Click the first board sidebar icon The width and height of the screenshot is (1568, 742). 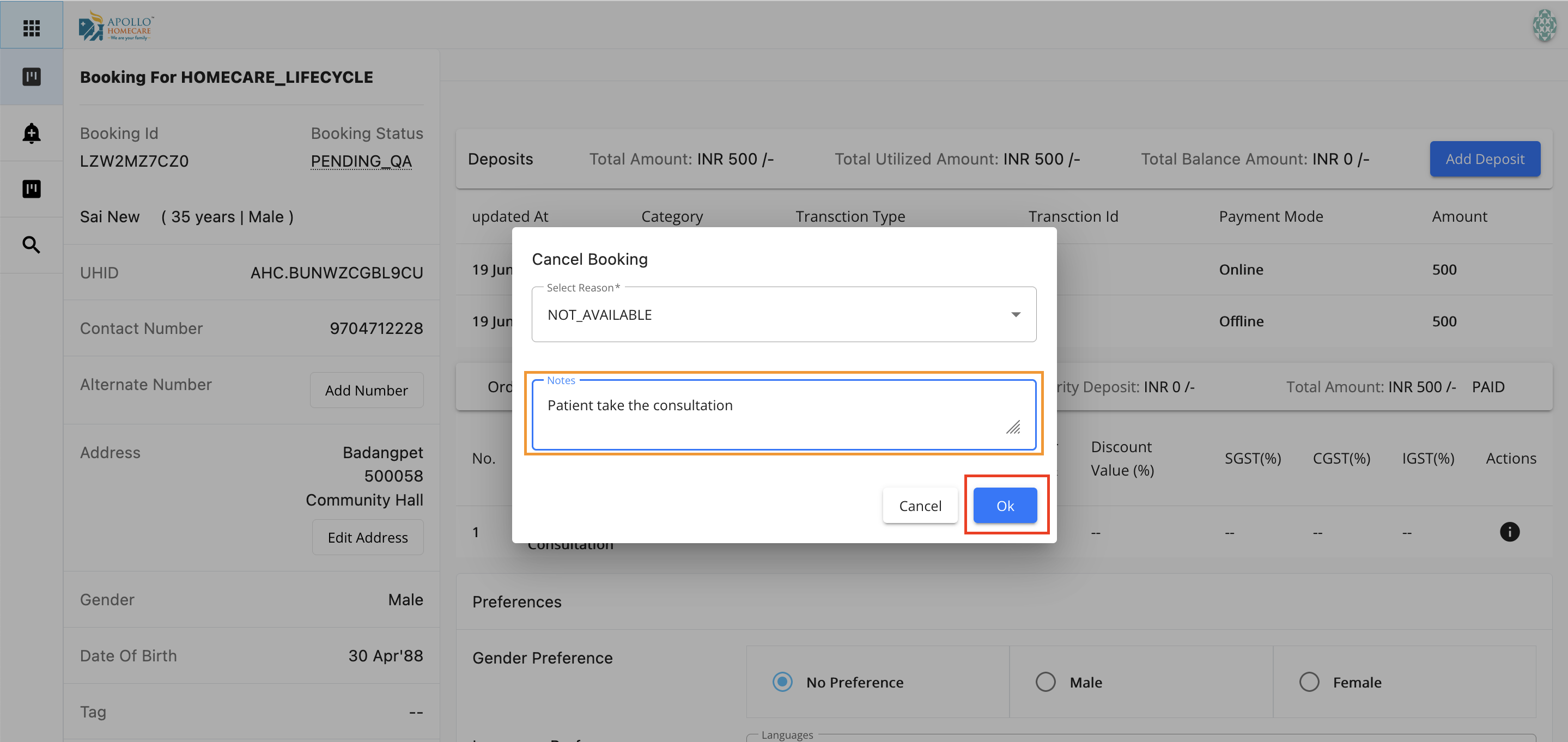(31, 77)
